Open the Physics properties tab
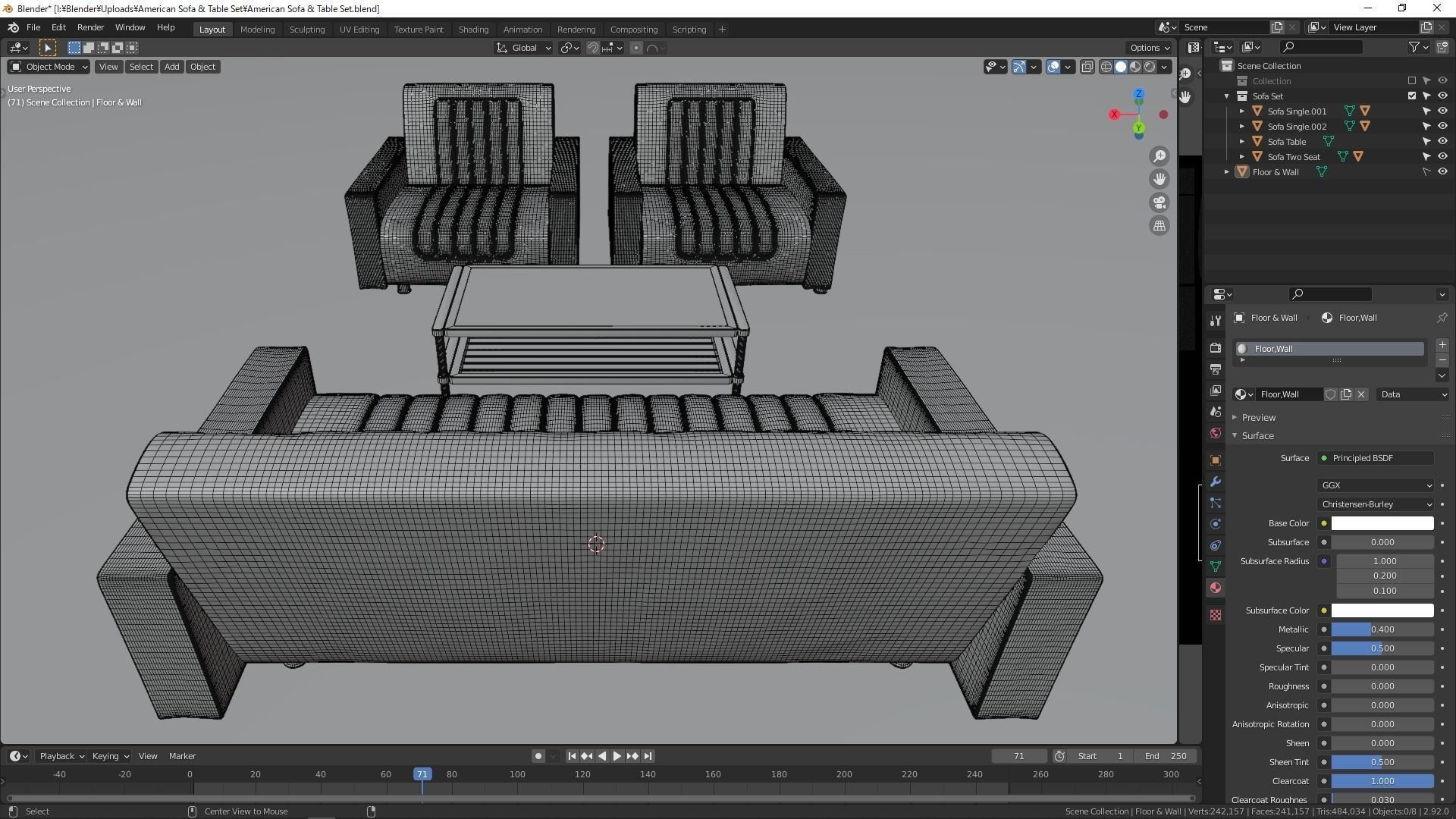 1216,524
